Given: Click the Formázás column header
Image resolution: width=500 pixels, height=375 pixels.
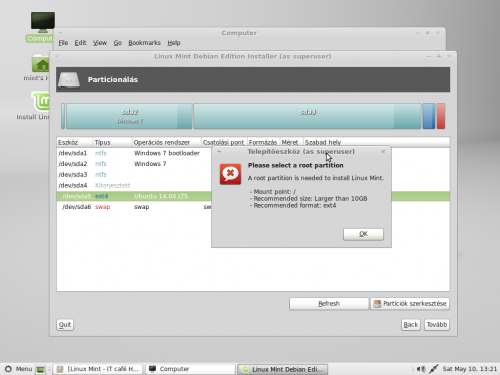Looking at the screenshot, I should coord(263,142).
